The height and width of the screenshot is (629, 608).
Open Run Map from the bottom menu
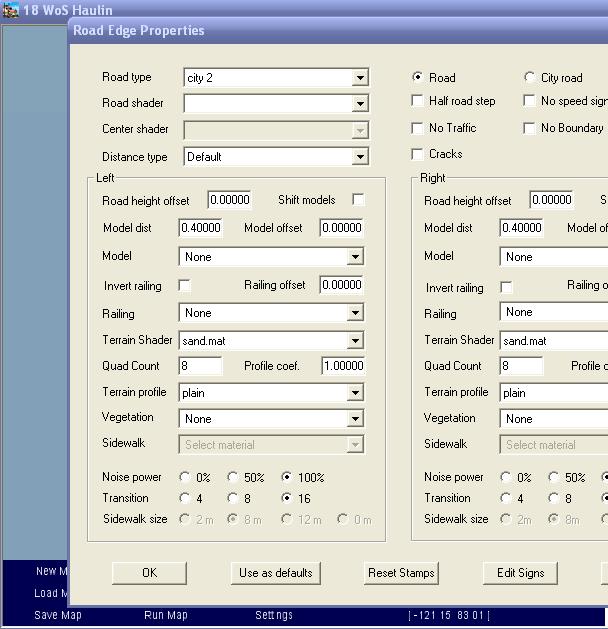pos(166,615)
